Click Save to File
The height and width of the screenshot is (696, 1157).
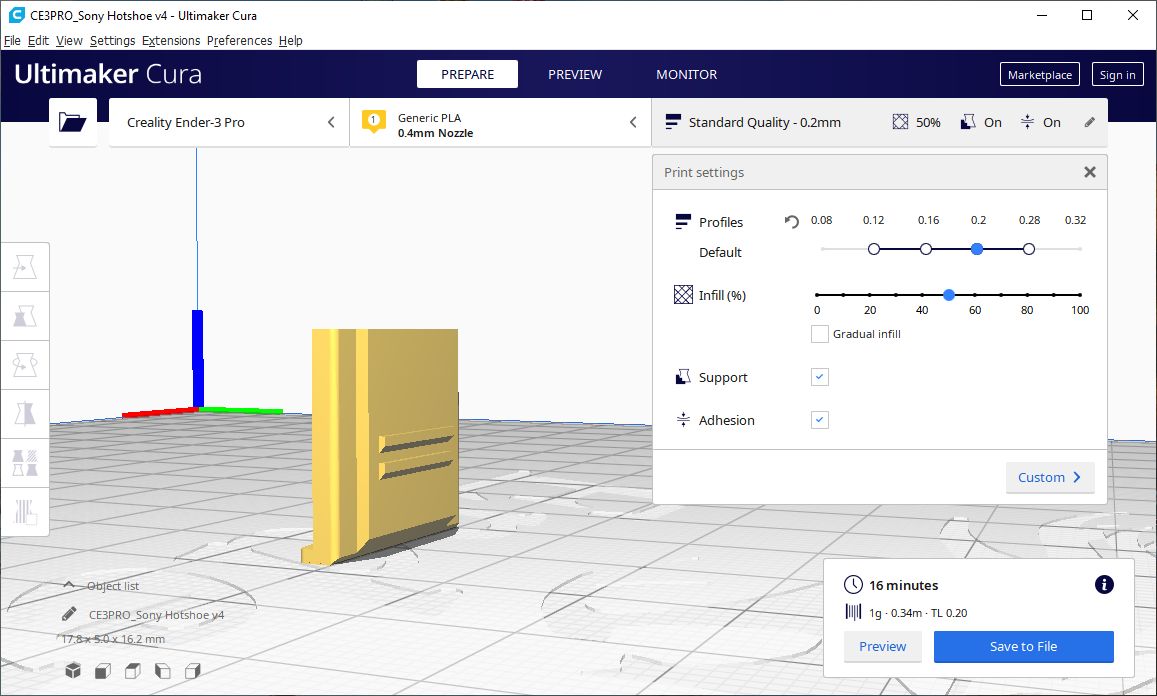tap(1023, 646)
